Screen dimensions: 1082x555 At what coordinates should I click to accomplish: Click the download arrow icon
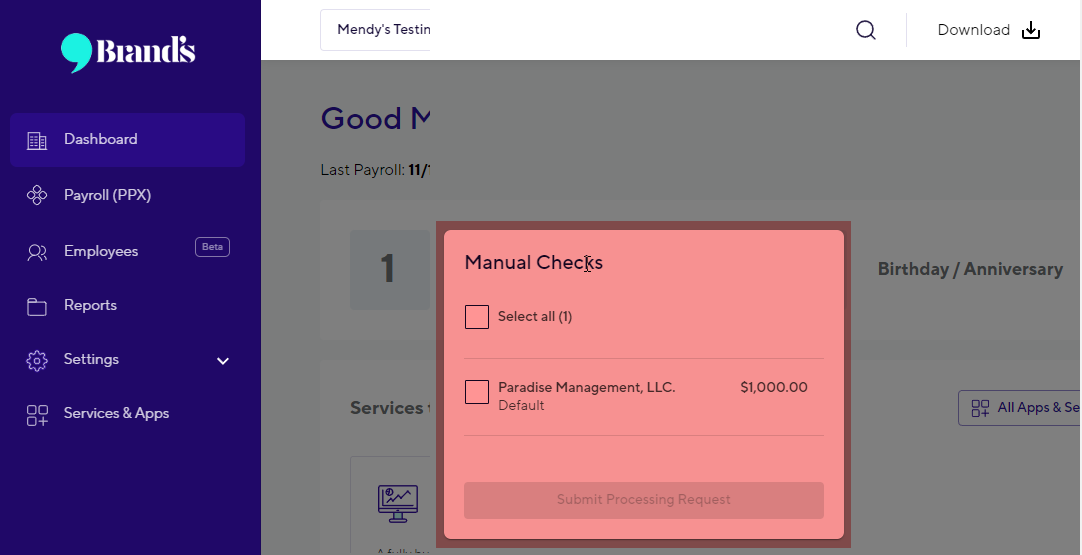point(1031,30)
